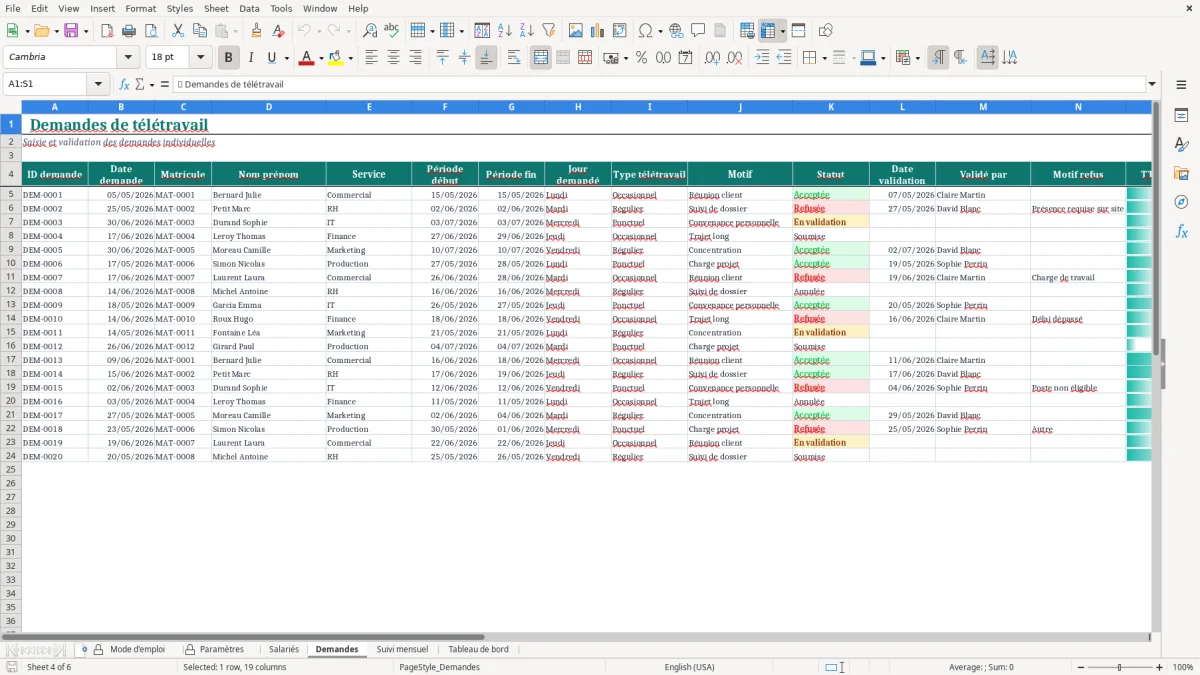
Task: Open the Conditional formatting dropdown arrow
Action: coord(917,58)
